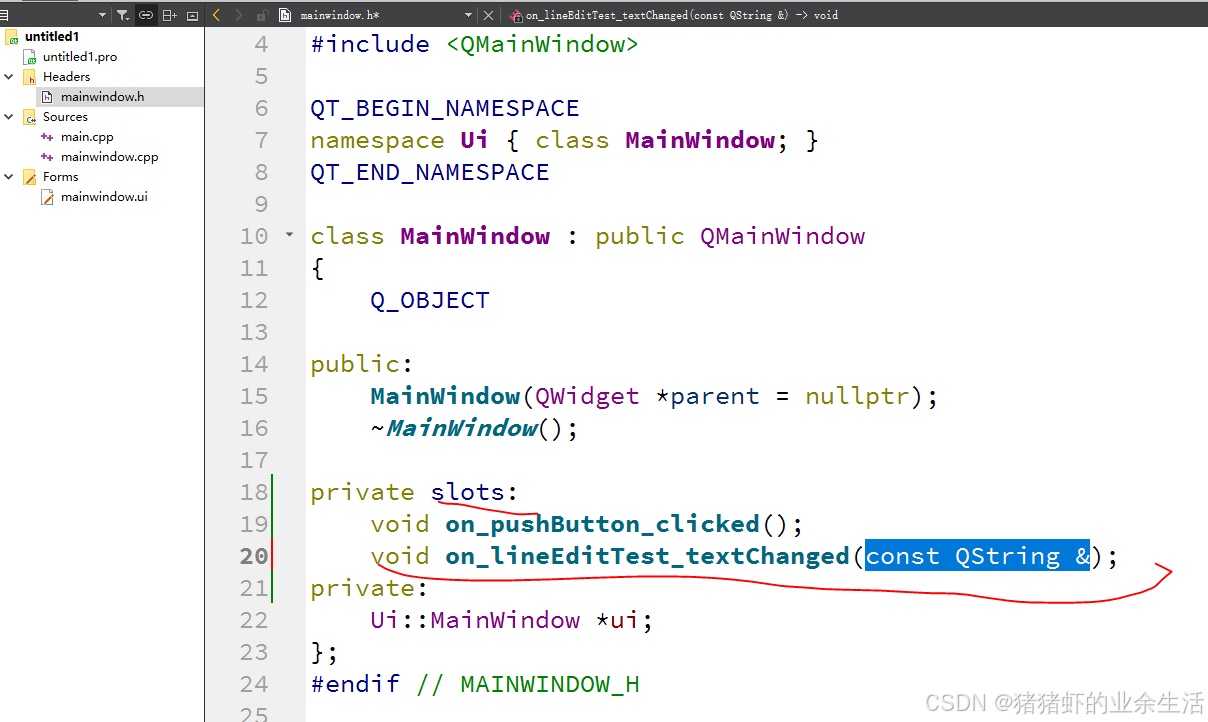1208x722 pixels.
Task: Collapse the Sources folder chevron
Action: coord(9,117)
